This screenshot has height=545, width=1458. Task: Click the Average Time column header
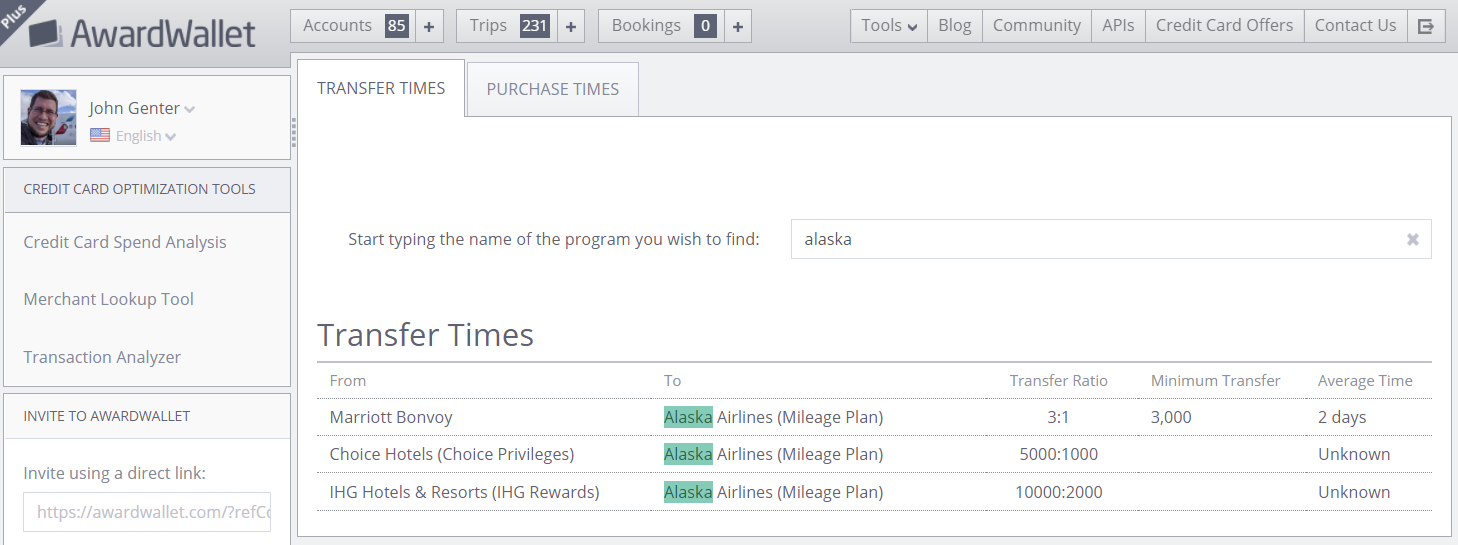click(x=1365, y=381)
